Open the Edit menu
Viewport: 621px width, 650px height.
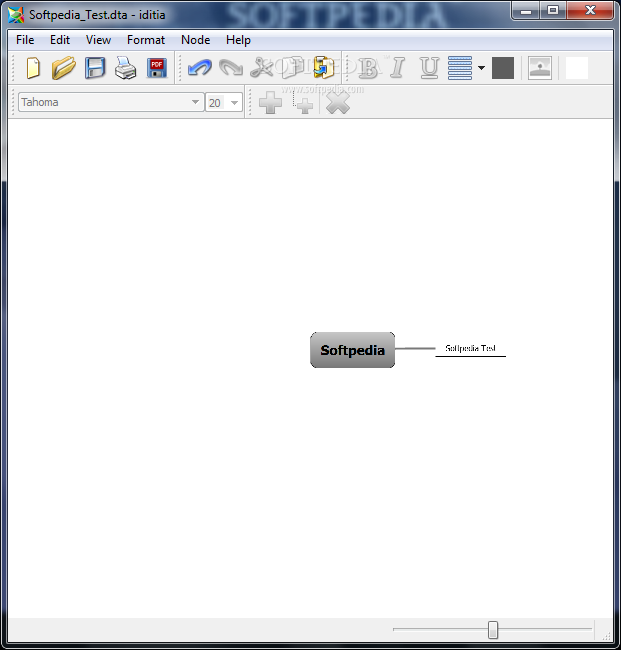click(x=60, y=40)
